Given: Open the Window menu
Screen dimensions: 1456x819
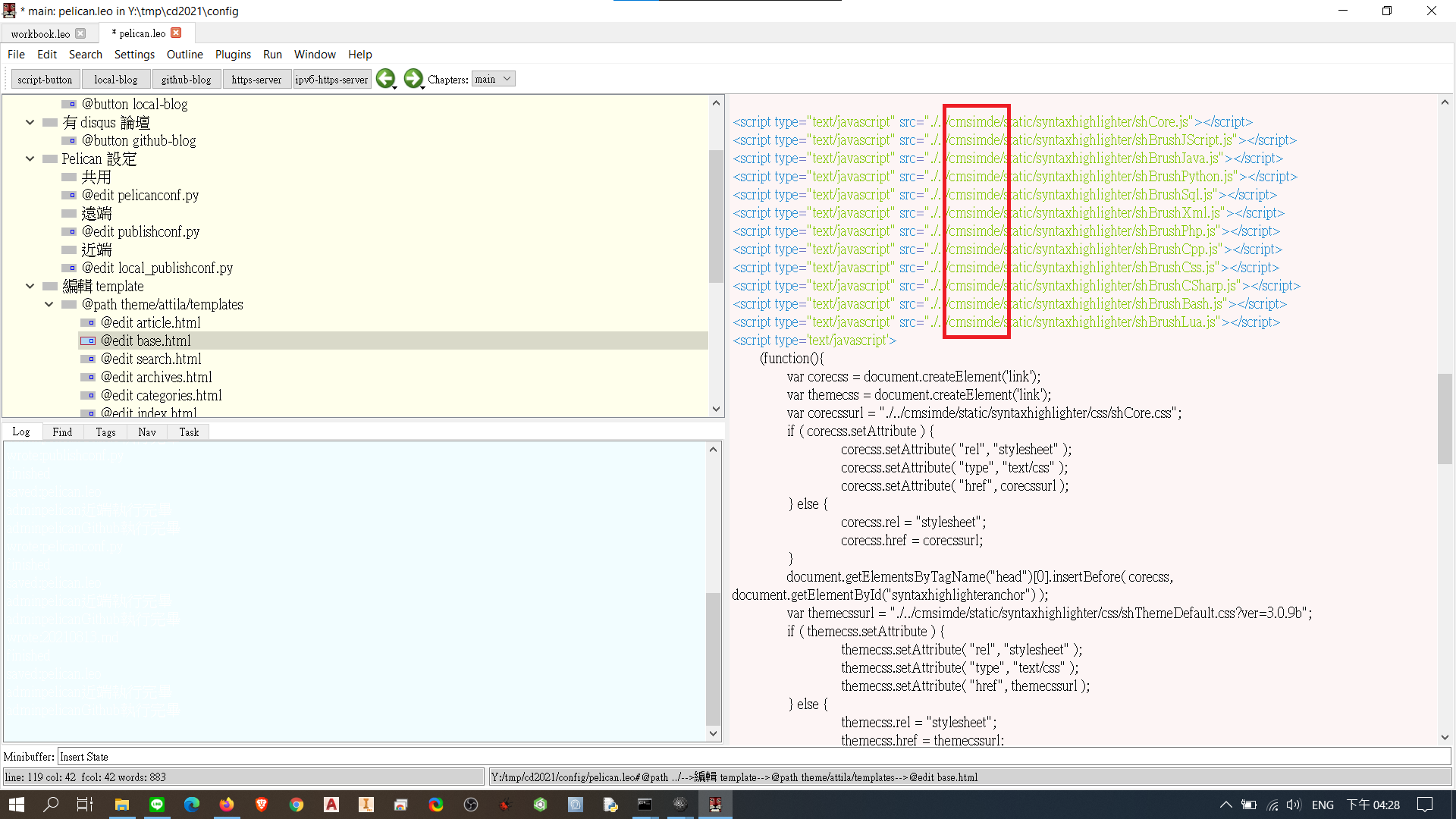Looking at the screenshot, I should tap(315, 55).
